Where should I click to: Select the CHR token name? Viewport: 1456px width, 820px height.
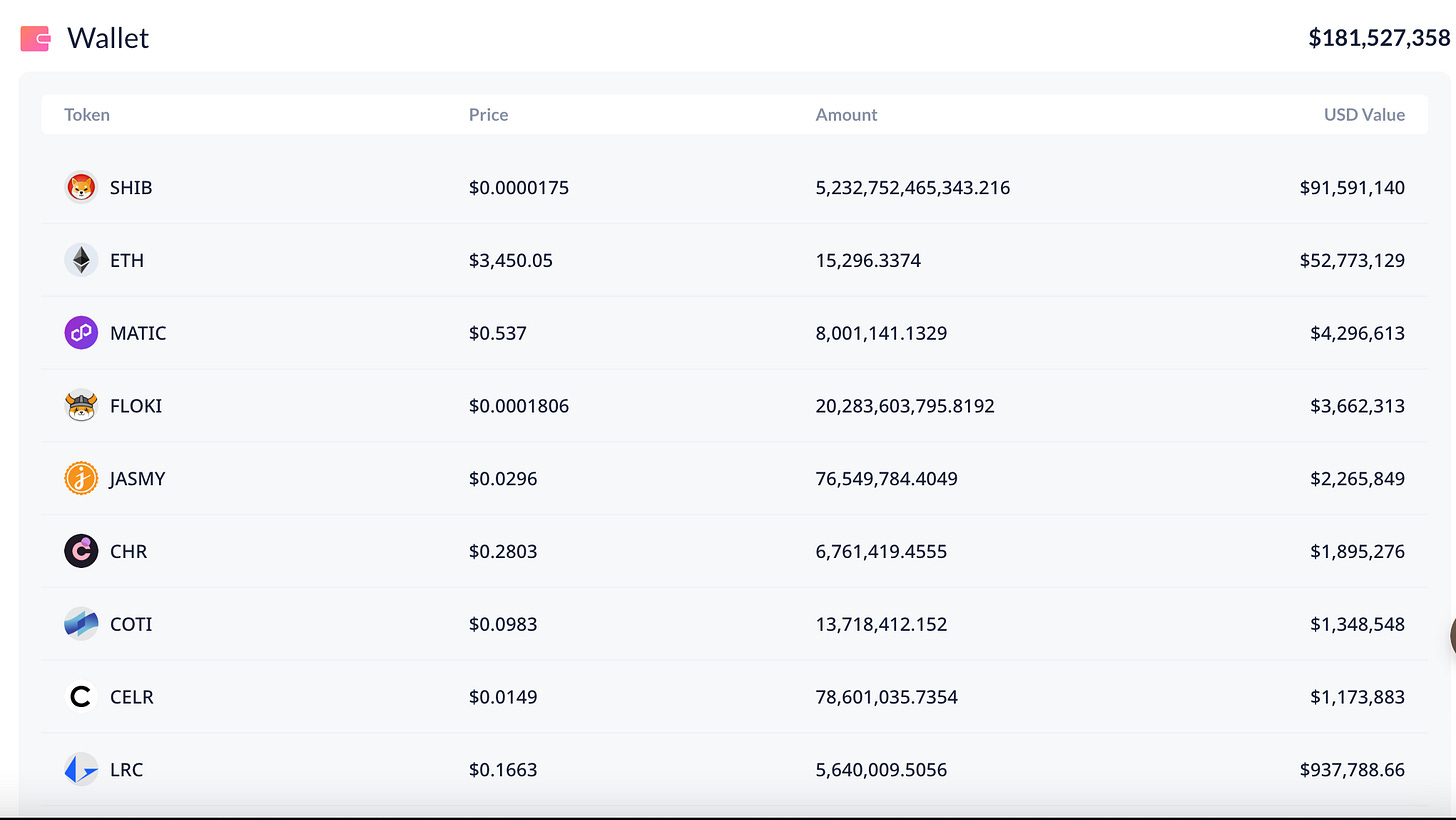pos(128,551)
